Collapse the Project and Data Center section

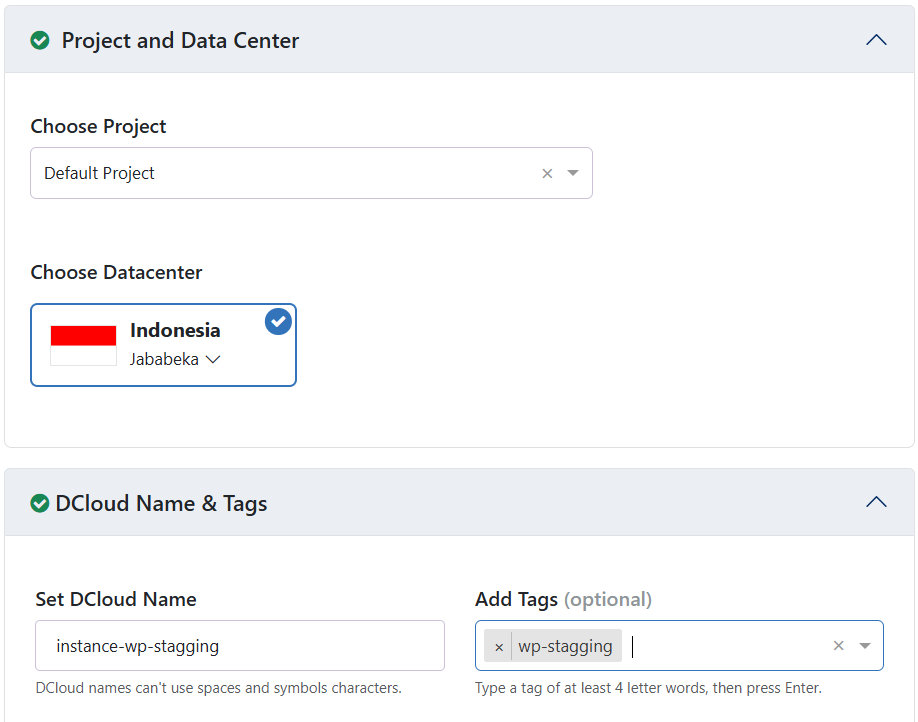(876, 41)
